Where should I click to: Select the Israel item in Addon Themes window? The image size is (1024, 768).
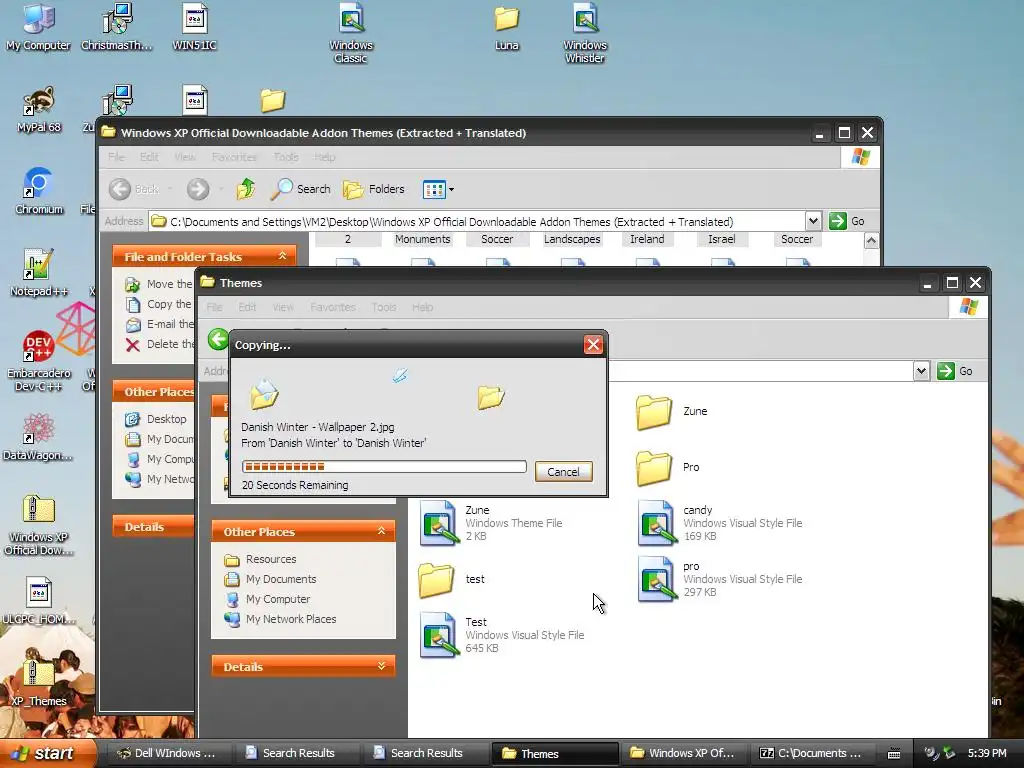click(x=722, y=239)
